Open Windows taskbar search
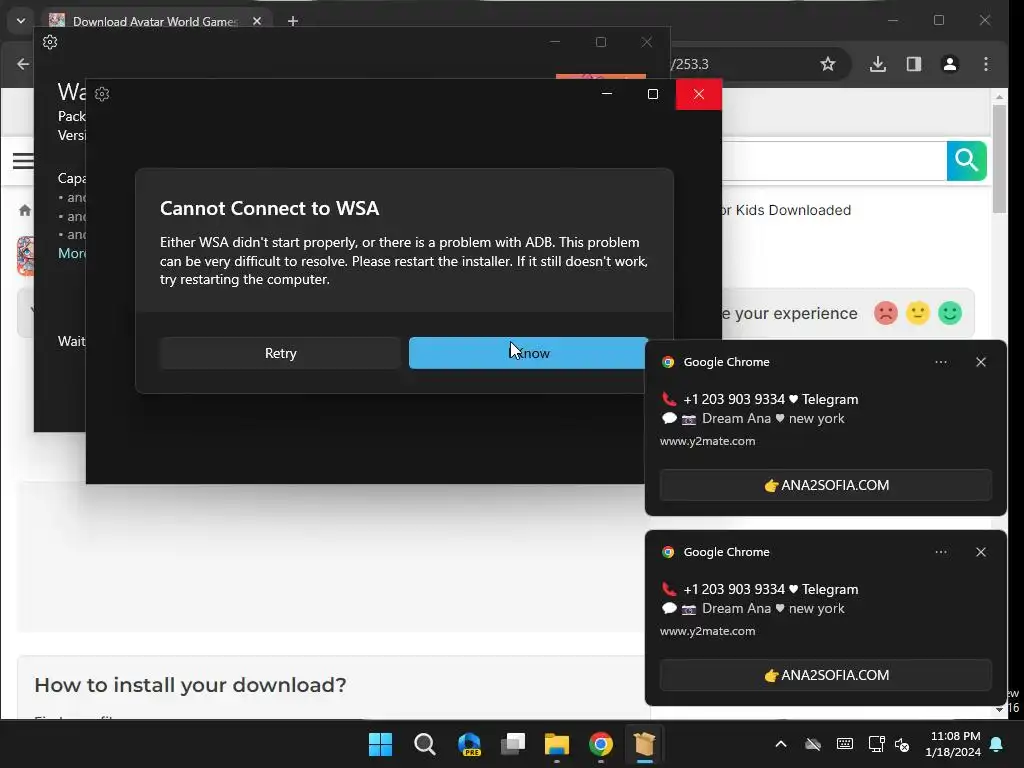This screenshot has width=1024, height=768. click(x=424, y=744)
